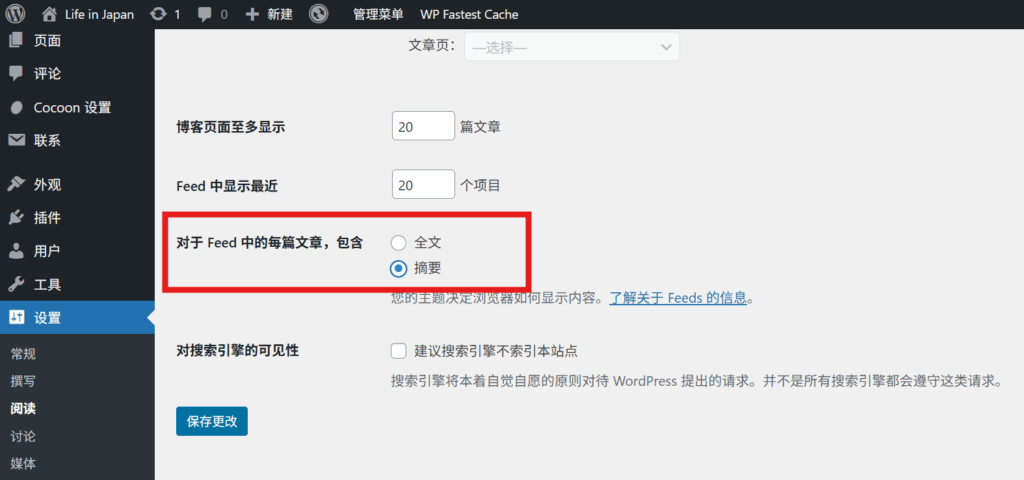Go to the 阅读 settings submenu
This screenshot has height=480, width=1024.
point(24,409)
